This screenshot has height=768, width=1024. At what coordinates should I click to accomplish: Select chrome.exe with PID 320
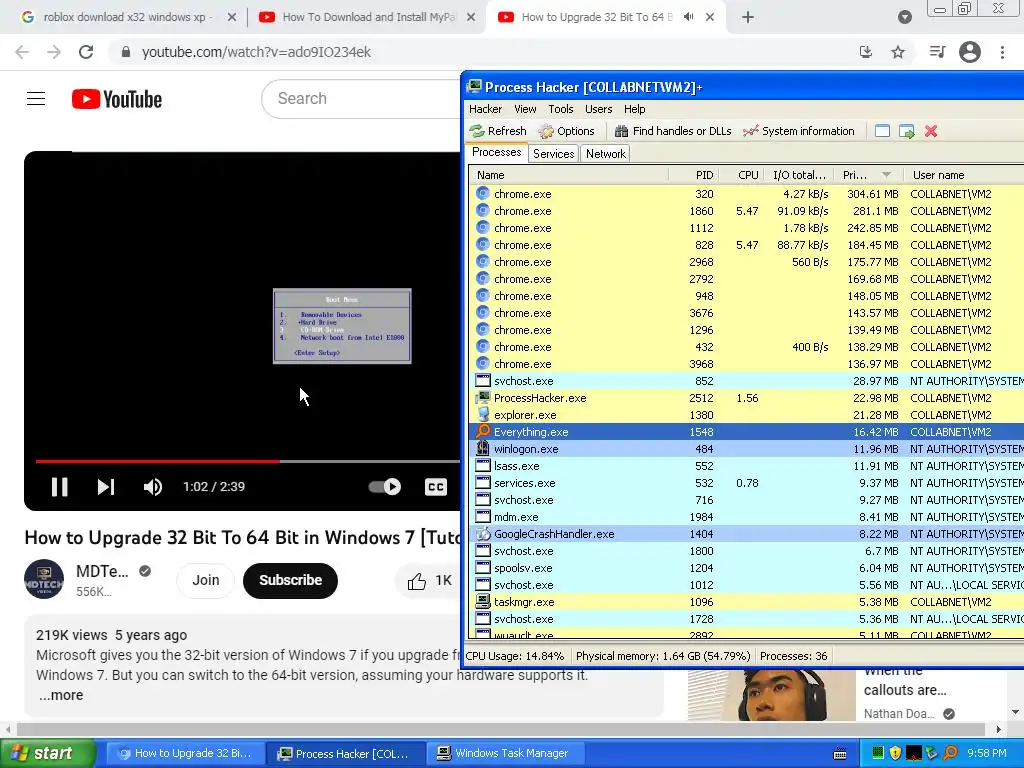tap(746, 194)
